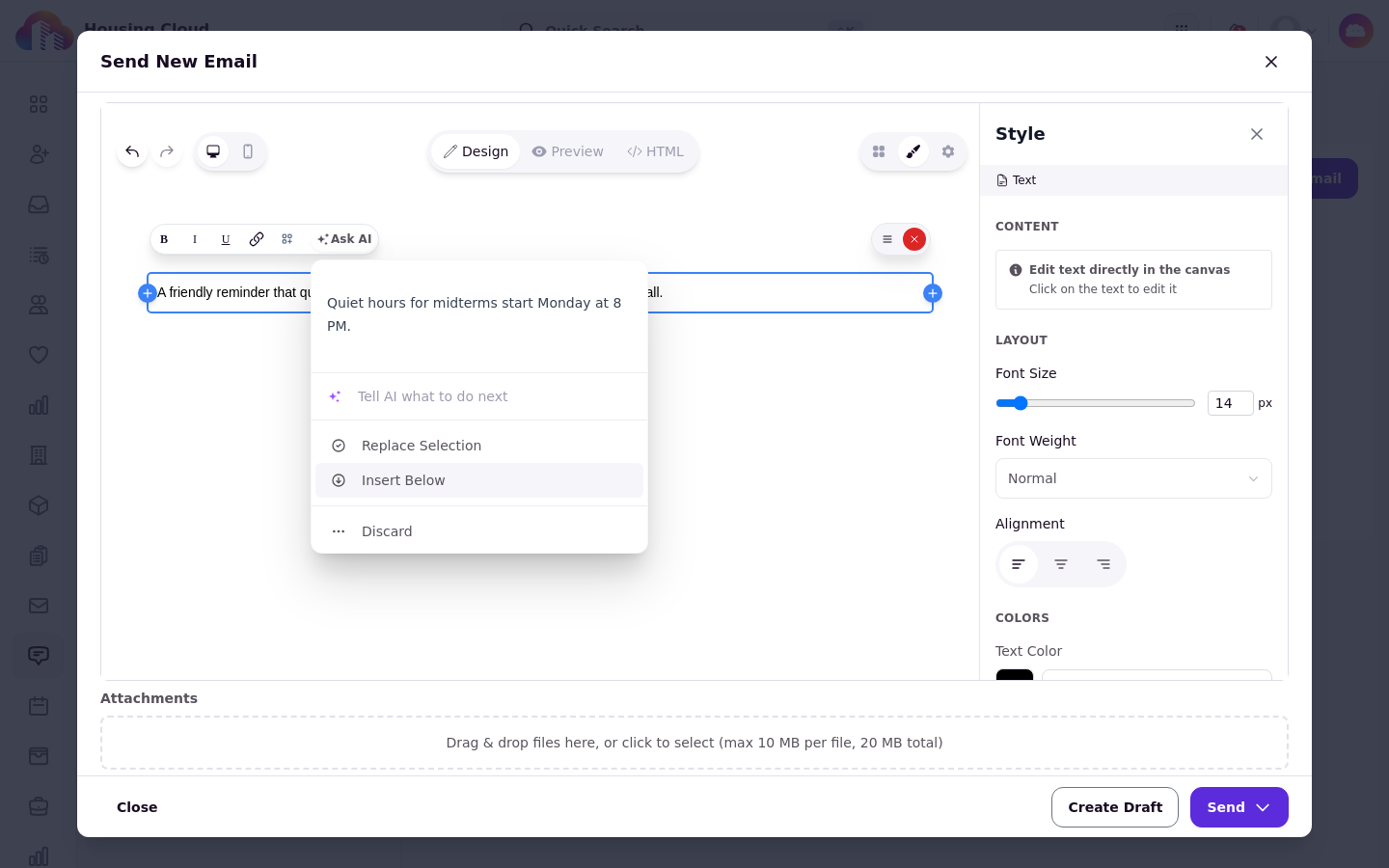Toggle bold formatting
Viewport: 1389px width, 868px height.
tap(164, 239)
